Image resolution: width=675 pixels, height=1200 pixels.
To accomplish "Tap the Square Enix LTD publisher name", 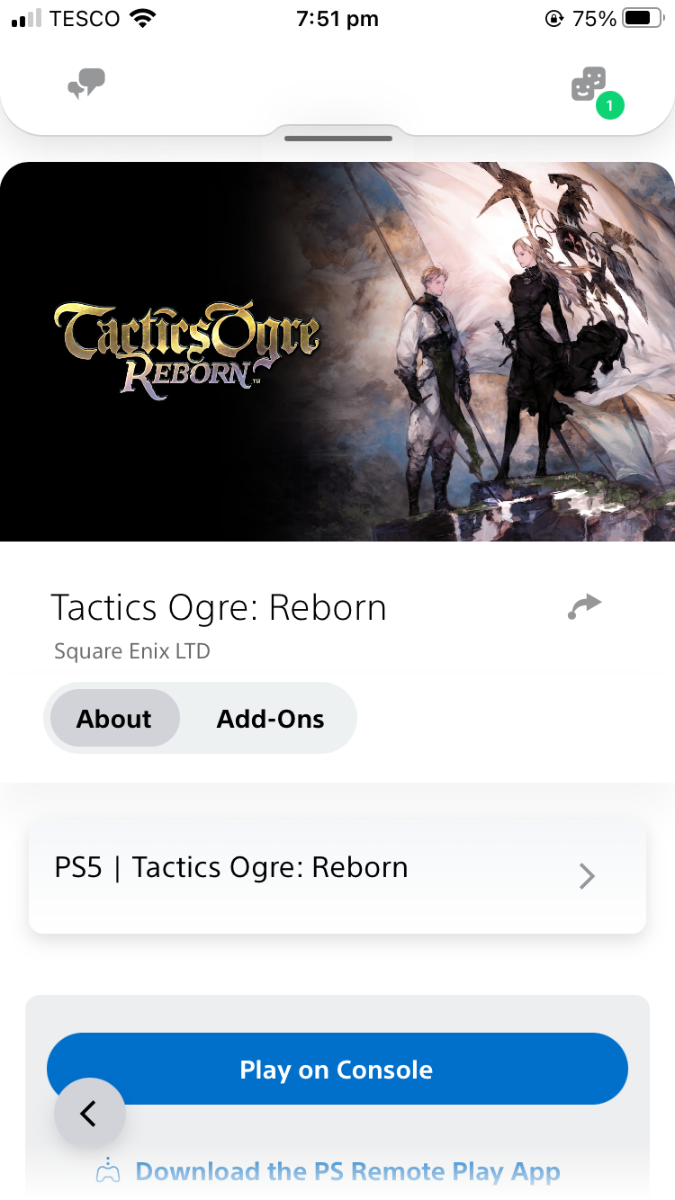I will click(x=132, y=651).
